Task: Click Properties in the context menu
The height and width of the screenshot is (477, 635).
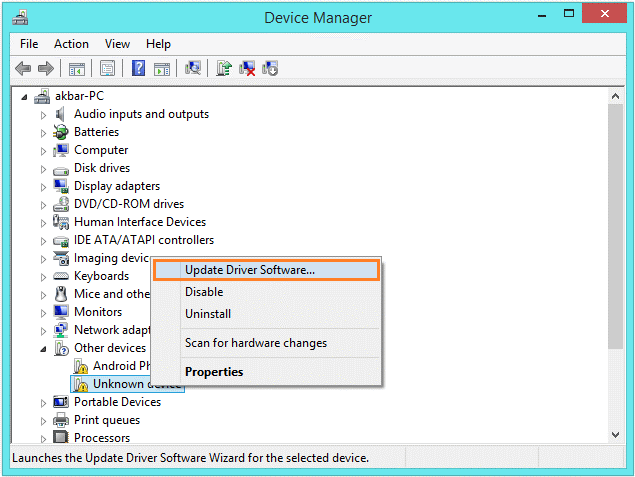Action: (214, 372)
